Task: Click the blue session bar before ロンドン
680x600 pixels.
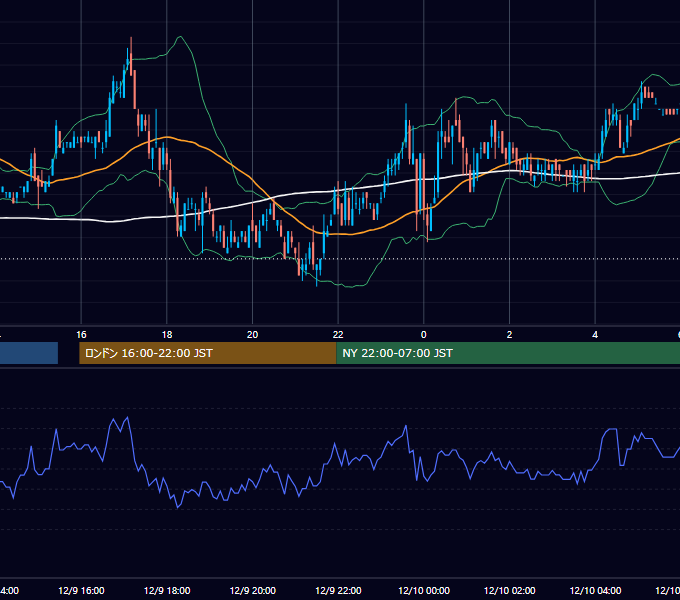Action: tap(29, 353)
